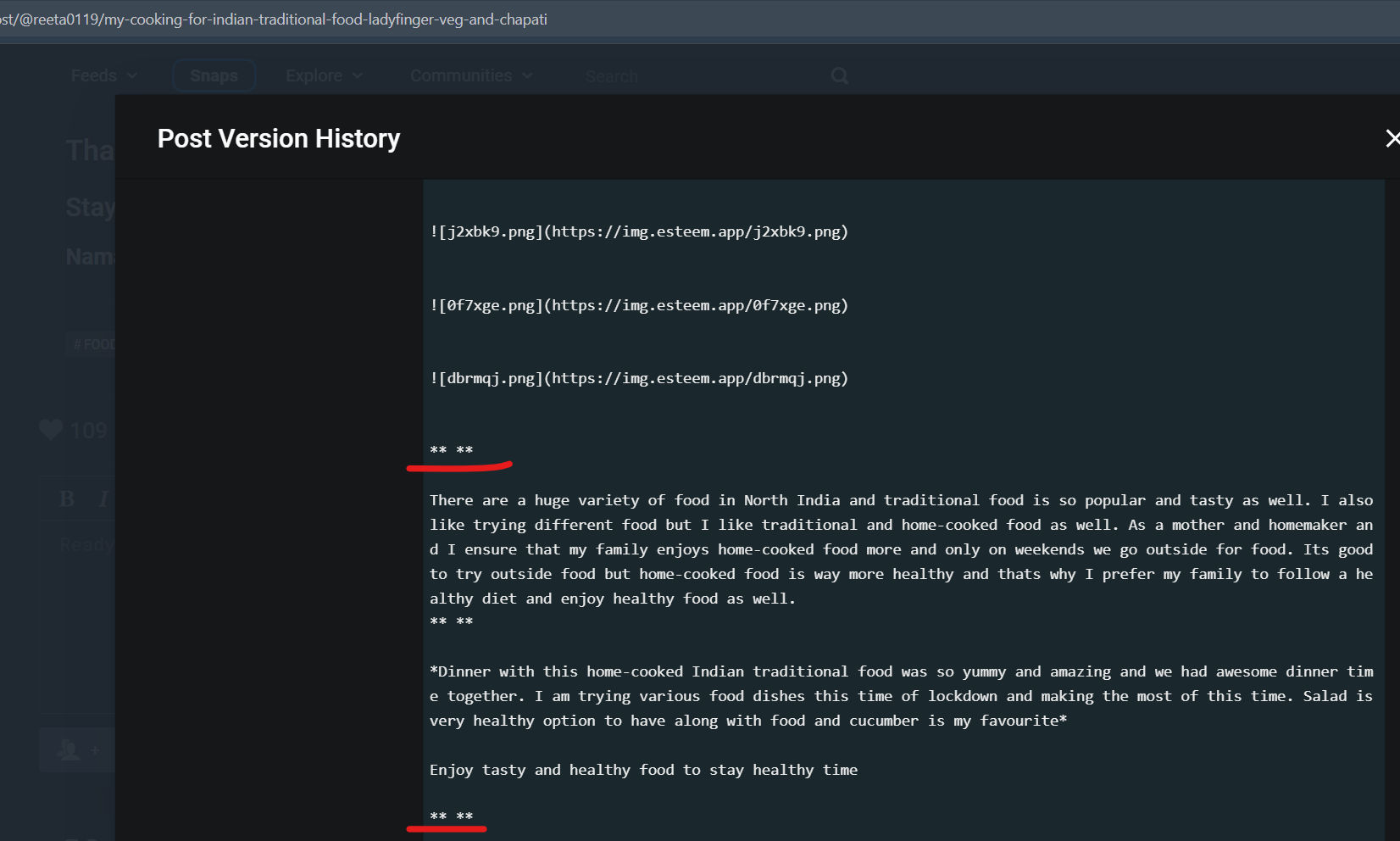The height and width of the screenshot is (841, 1400).
Task: Expand the Explore dropdown menu
Action: [324, 75]
